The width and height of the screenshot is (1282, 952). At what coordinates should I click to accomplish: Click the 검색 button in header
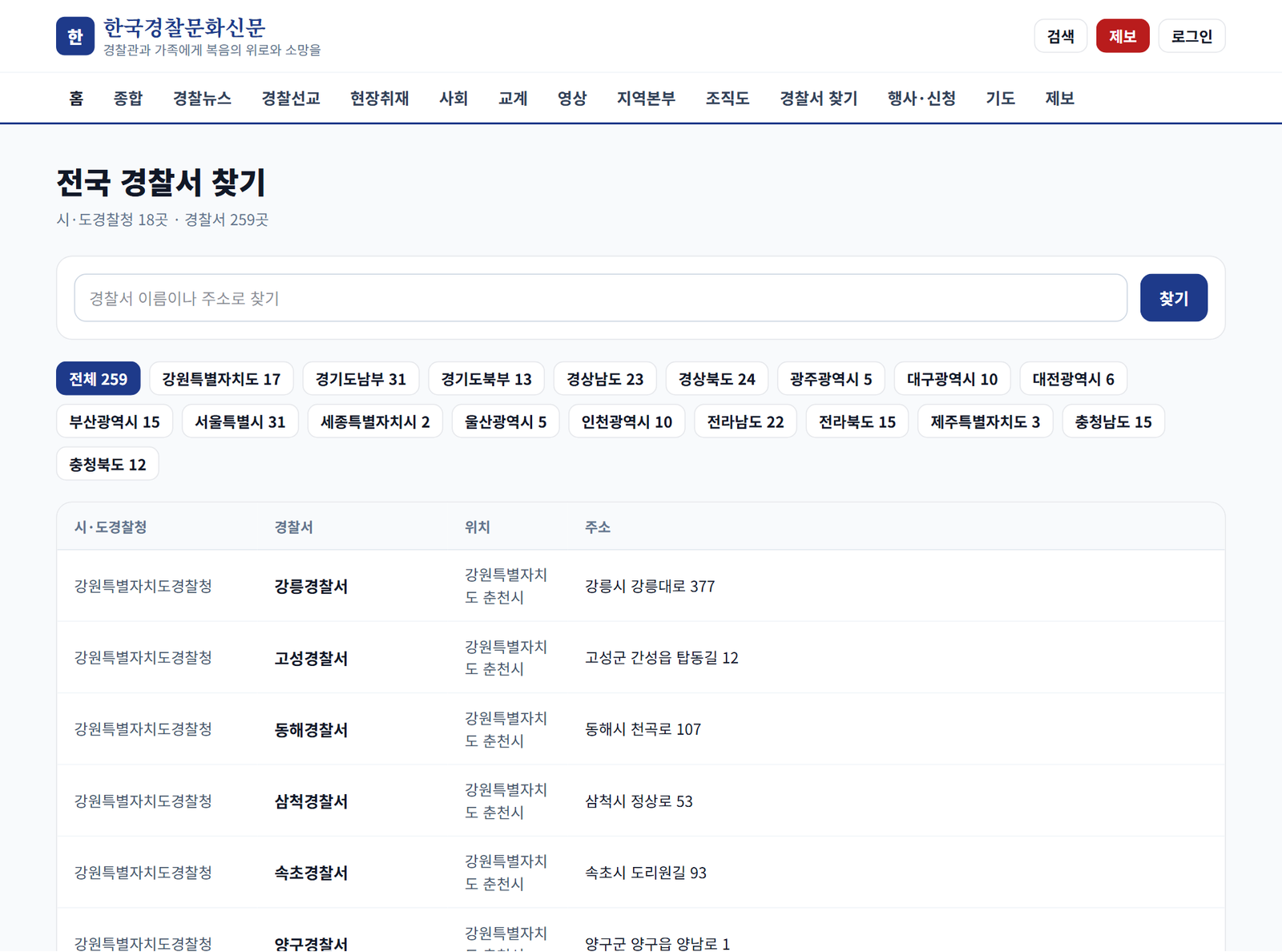click(x=1061, y=36)
